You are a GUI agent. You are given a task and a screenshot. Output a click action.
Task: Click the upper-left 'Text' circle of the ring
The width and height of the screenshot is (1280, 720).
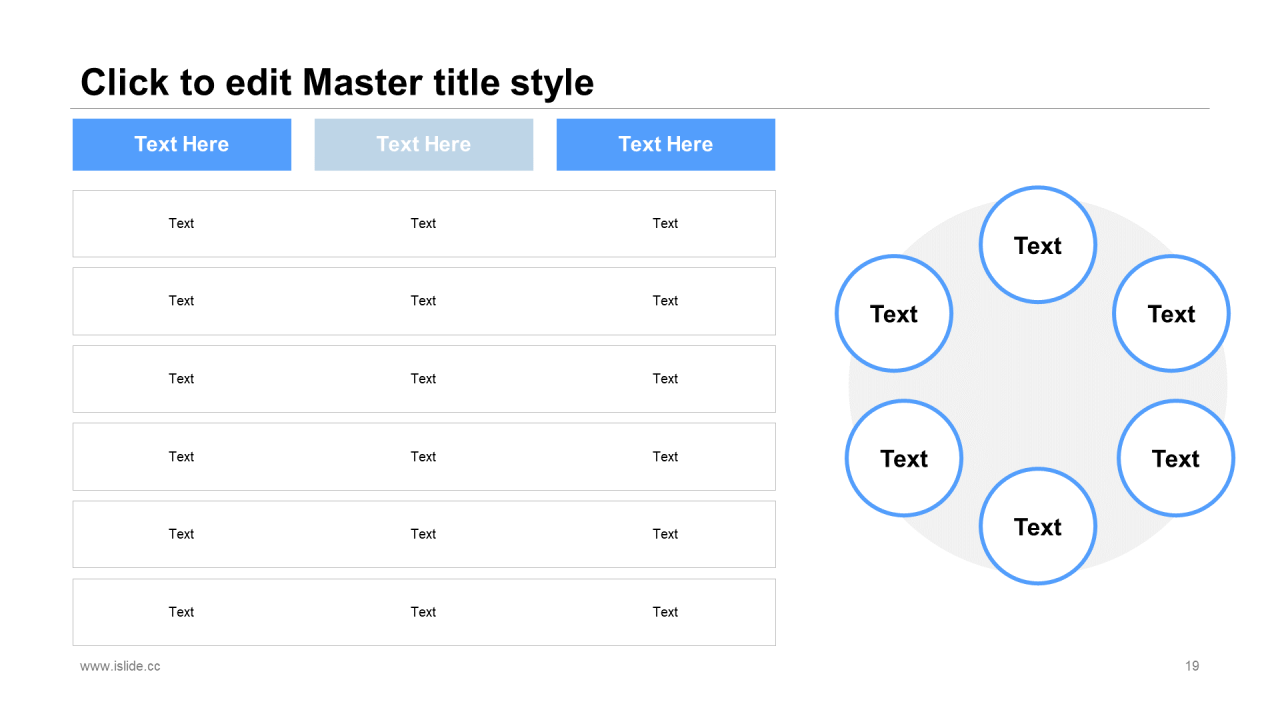coord(894,314)
